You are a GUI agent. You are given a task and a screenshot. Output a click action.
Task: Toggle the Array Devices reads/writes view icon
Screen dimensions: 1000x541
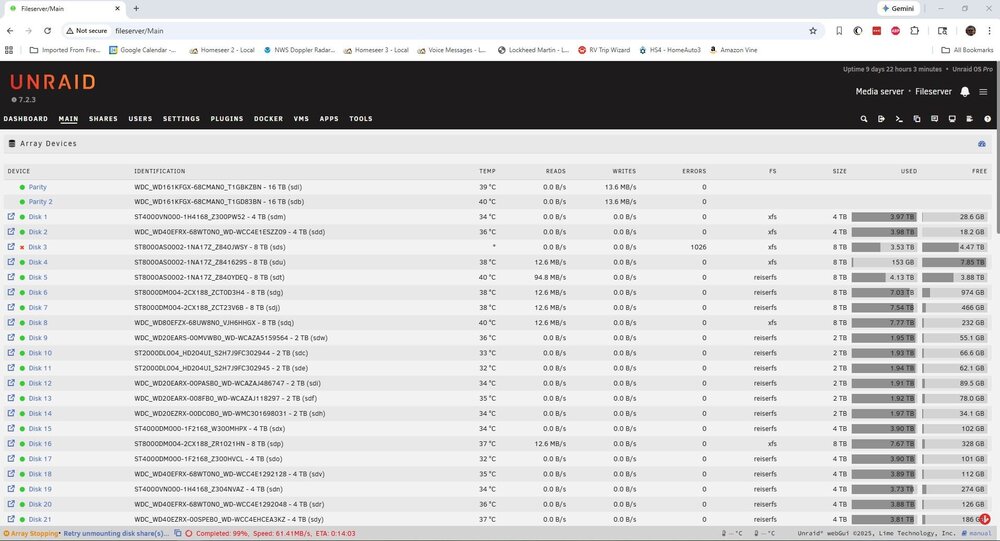982,144
